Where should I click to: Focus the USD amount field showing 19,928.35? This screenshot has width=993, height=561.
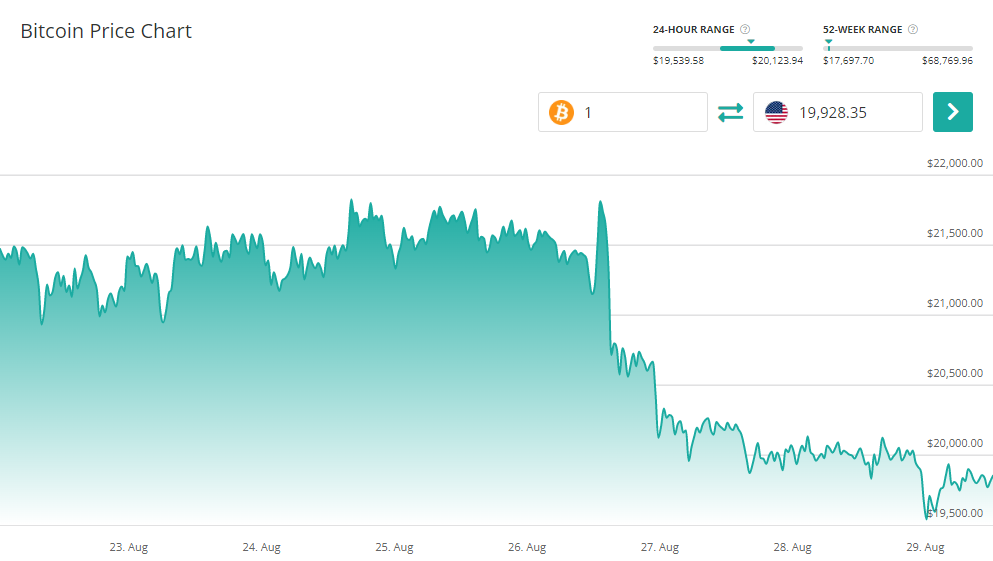(x=855, y=112)
